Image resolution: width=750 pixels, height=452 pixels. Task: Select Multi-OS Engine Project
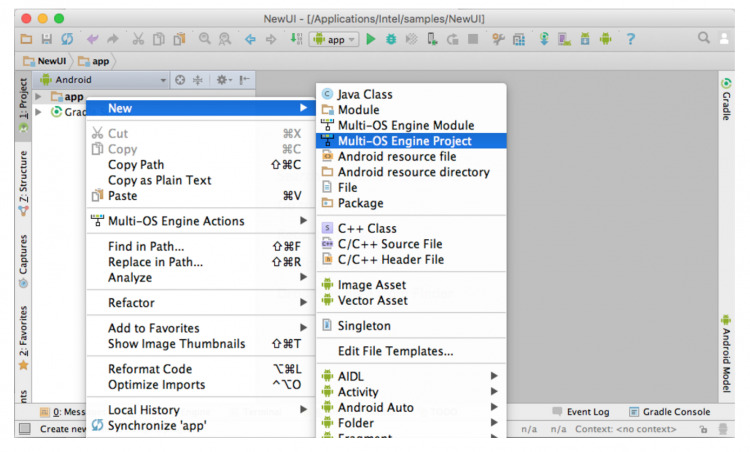411,141
